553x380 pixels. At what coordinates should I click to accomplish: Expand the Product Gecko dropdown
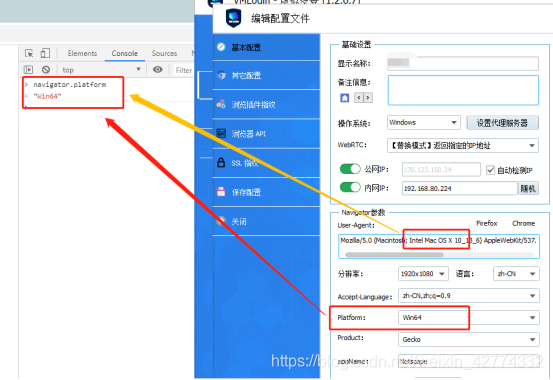[469, 339]
